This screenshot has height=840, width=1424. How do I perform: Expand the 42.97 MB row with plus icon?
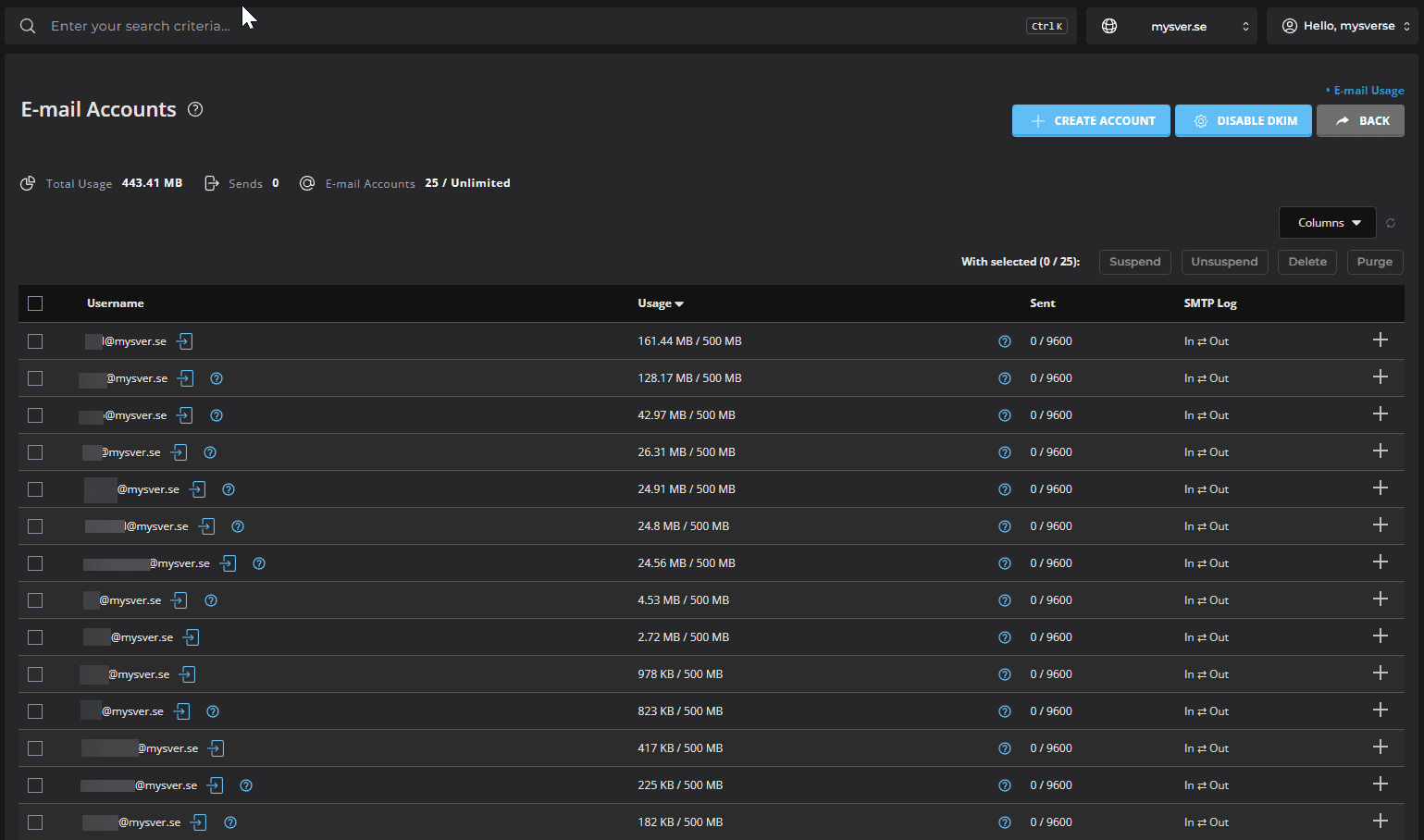coord(1381,414)
